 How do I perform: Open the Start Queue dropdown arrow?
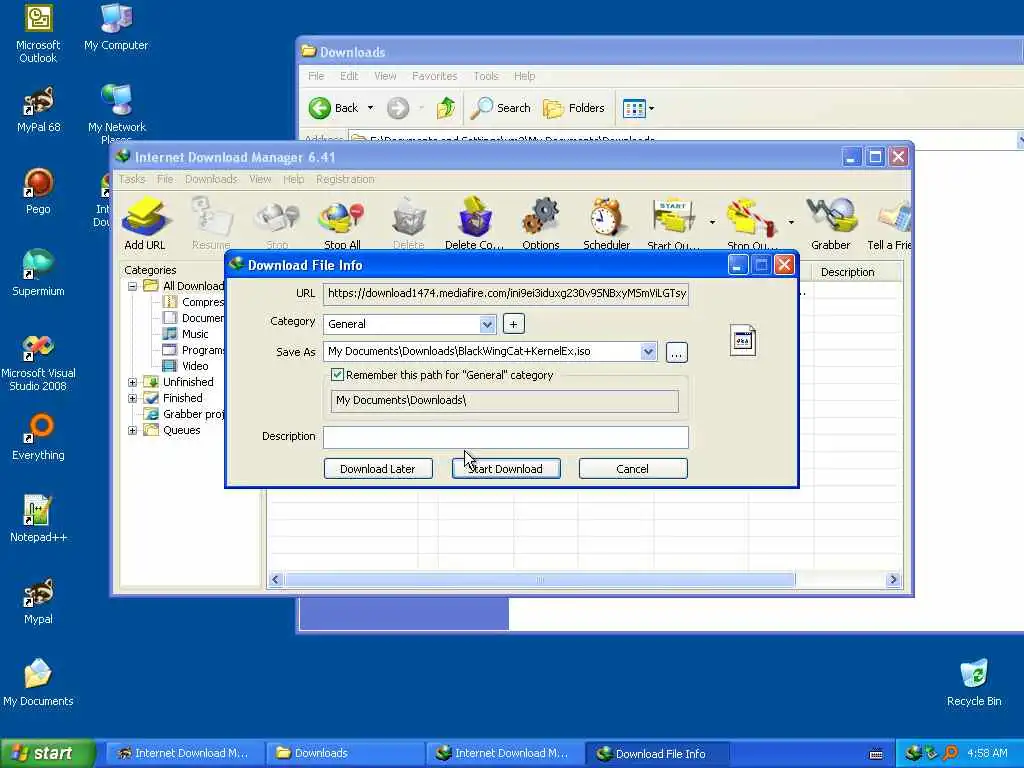pyautogui.click(x=712, y=223)
